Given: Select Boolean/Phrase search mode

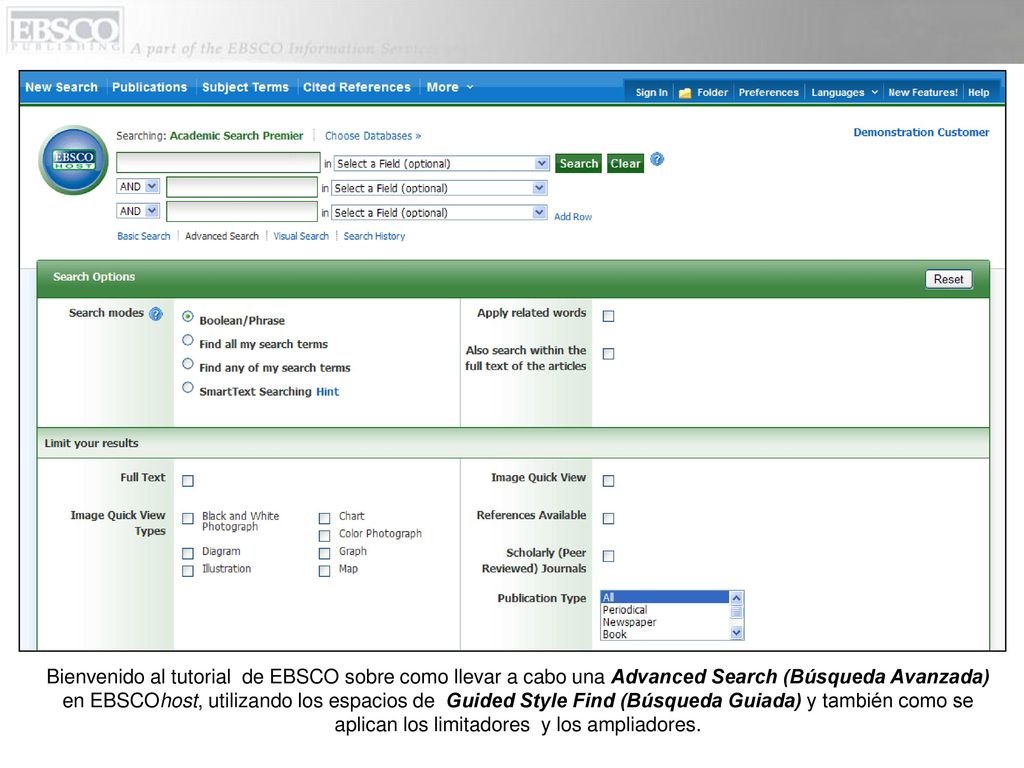Looking at the screenshot, I should point(187,316).
